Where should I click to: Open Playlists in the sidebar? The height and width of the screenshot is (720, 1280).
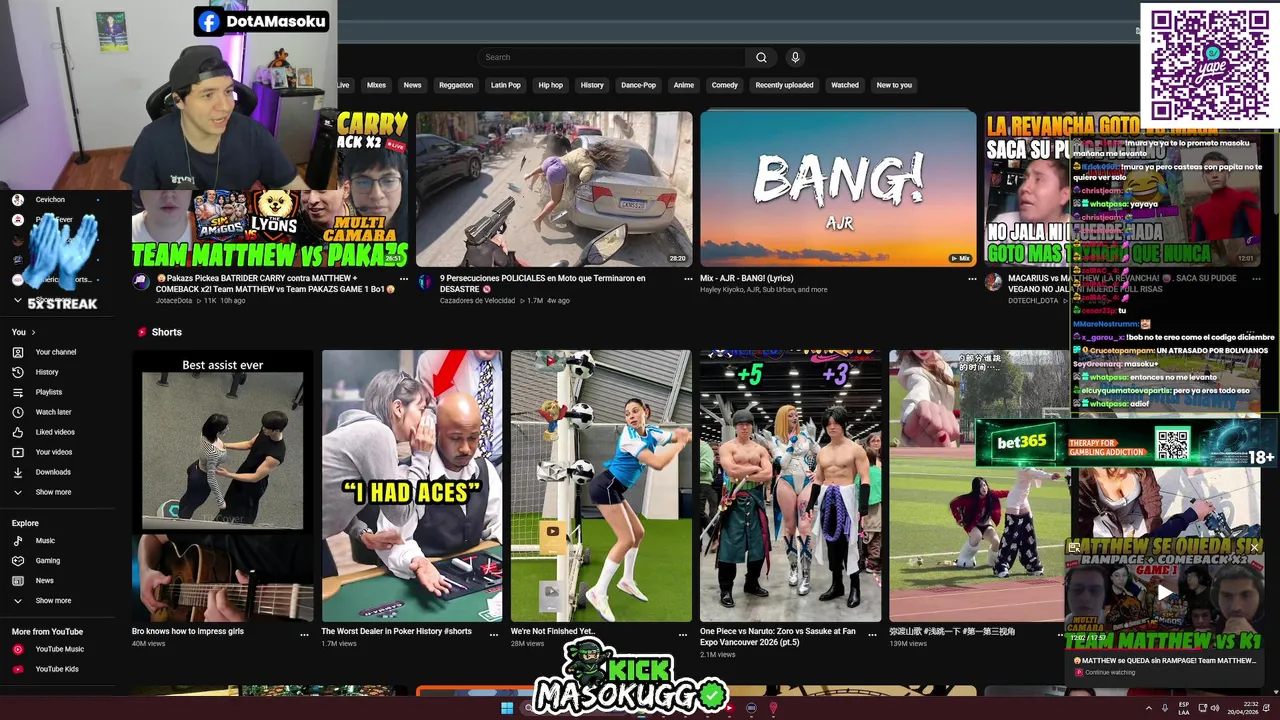tap(48, 392)
